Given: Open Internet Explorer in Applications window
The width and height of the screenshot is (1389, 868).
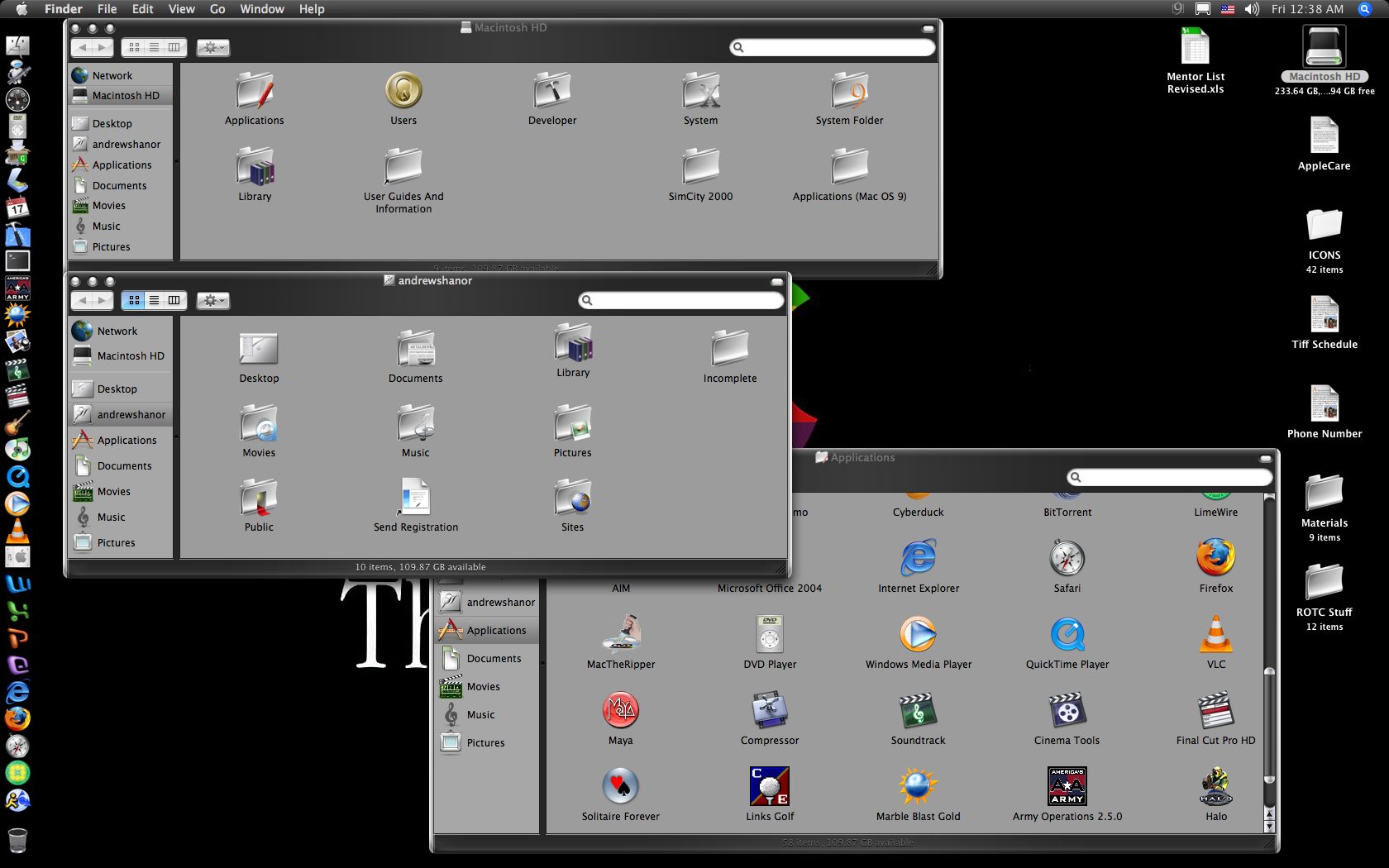Looking at the screenshot, I should (x=918, y=558).
